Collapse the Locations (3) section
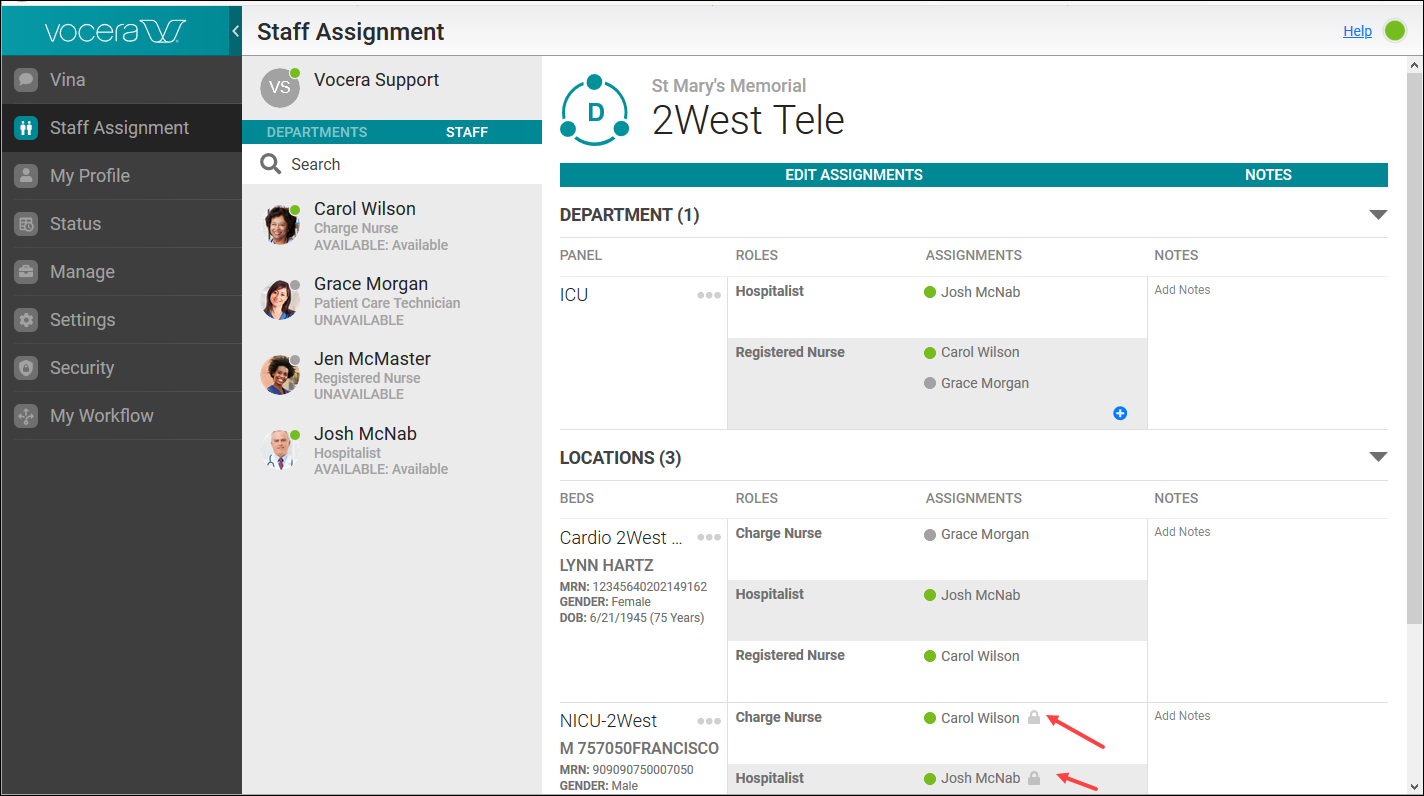1424x796 pixels. 1378,457
